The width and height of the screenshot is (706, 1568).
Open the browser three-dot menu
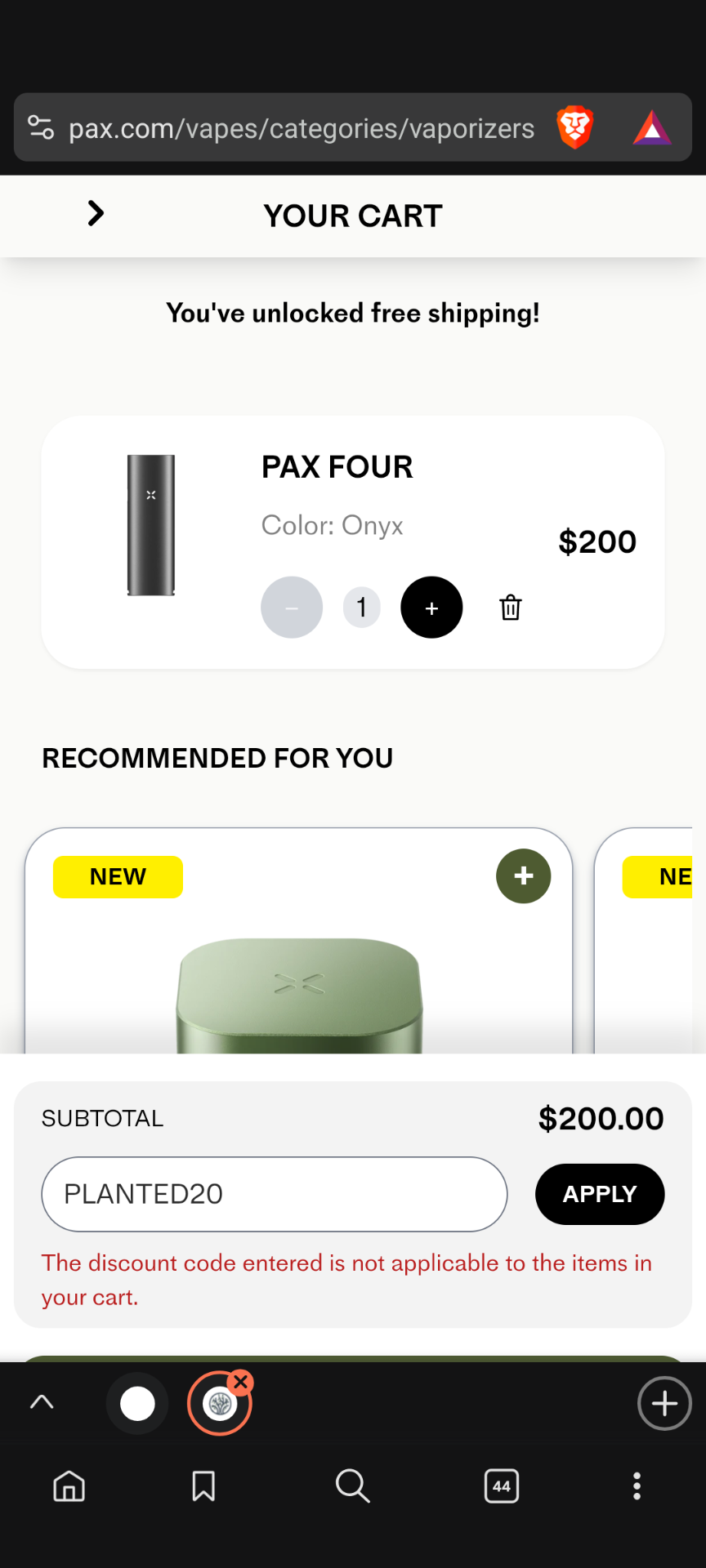(637, 1486)
